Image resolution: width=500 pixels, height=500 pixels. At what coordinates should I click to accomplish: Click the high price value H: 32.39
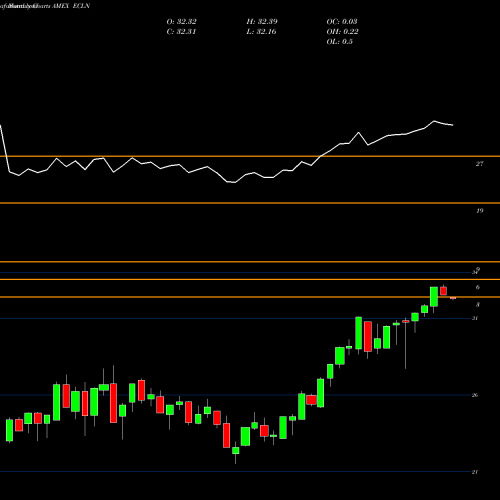click(262, 22)
